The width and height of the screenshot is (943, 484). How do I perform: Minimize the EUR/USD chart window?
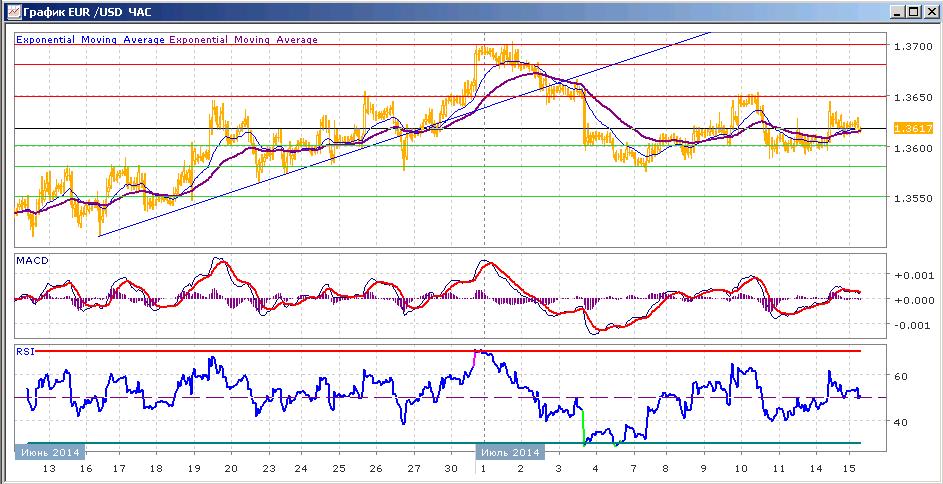[899, 11]
